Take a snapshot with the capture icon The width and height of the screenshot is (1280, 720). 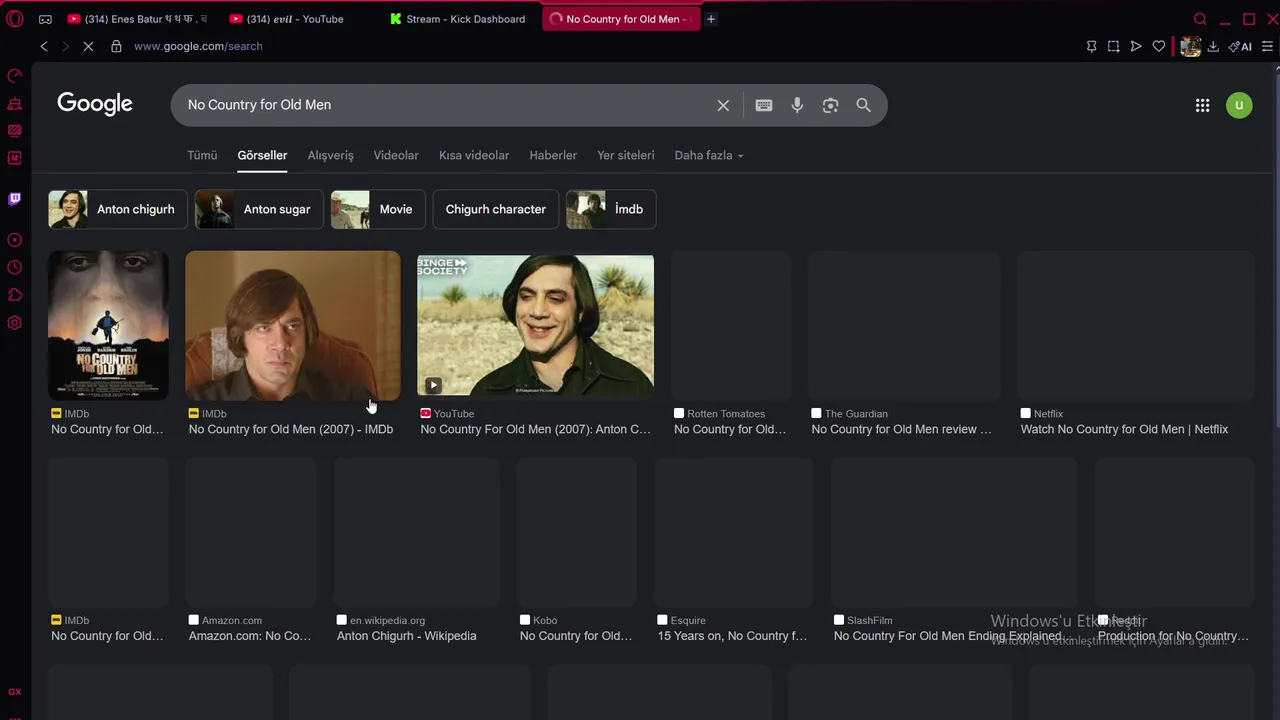pos(1113,46)
